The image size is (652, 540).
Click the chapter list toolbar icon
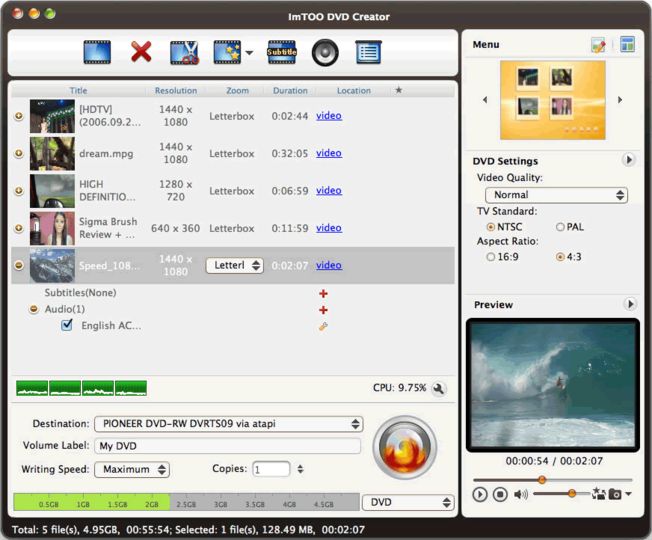(x=368, y=52)
